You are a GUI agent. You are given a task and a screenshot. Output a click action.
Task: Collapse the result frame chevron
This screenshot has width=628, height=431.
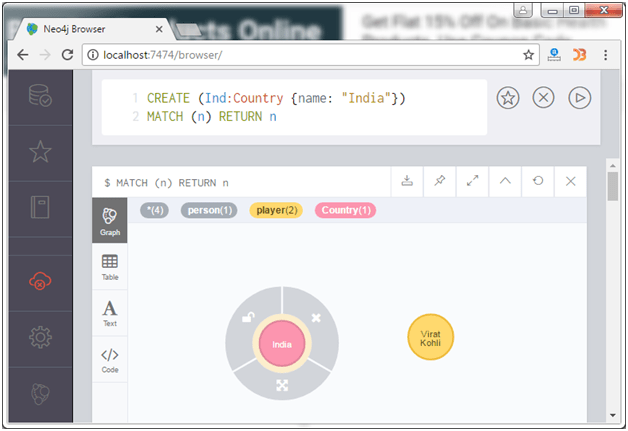(505, 181)
